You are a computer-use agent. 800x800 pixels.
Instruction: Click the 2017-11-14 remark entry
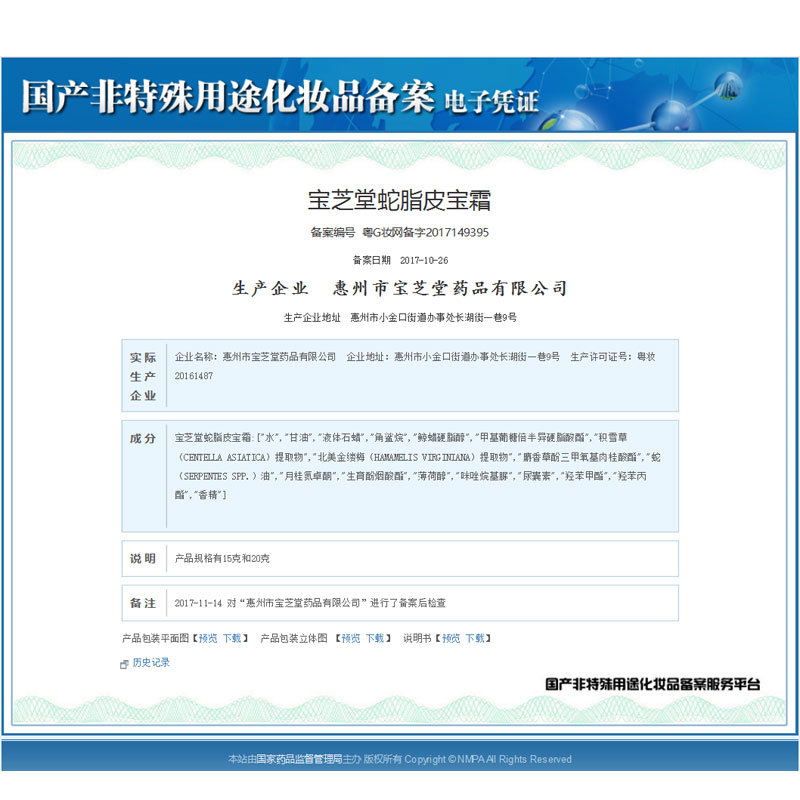[310, 603]
